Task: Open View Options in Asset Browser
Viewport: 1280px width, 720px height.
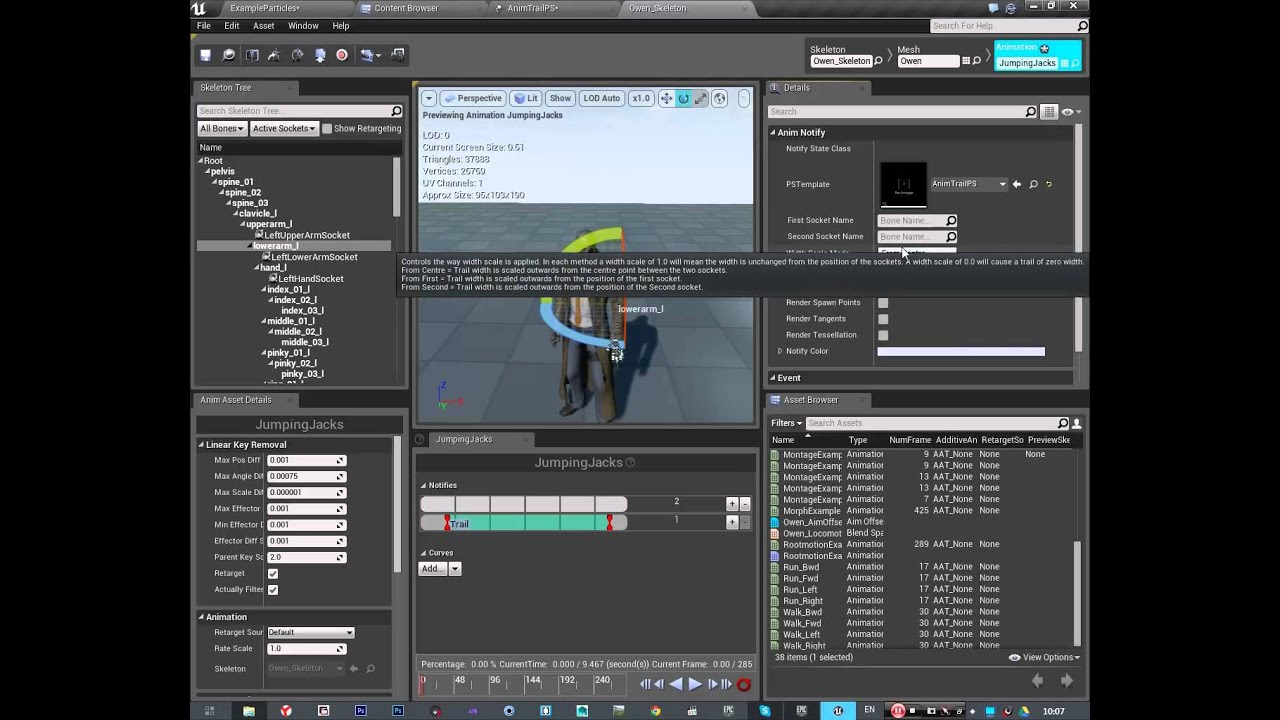Action: tap(1044, 657)
